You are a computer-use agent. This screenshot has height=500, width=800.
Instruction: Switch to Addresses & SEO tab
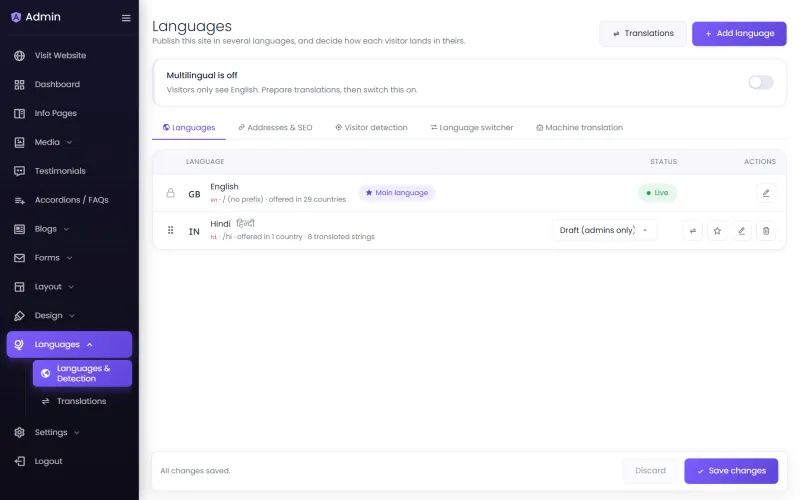coord(275,128)
